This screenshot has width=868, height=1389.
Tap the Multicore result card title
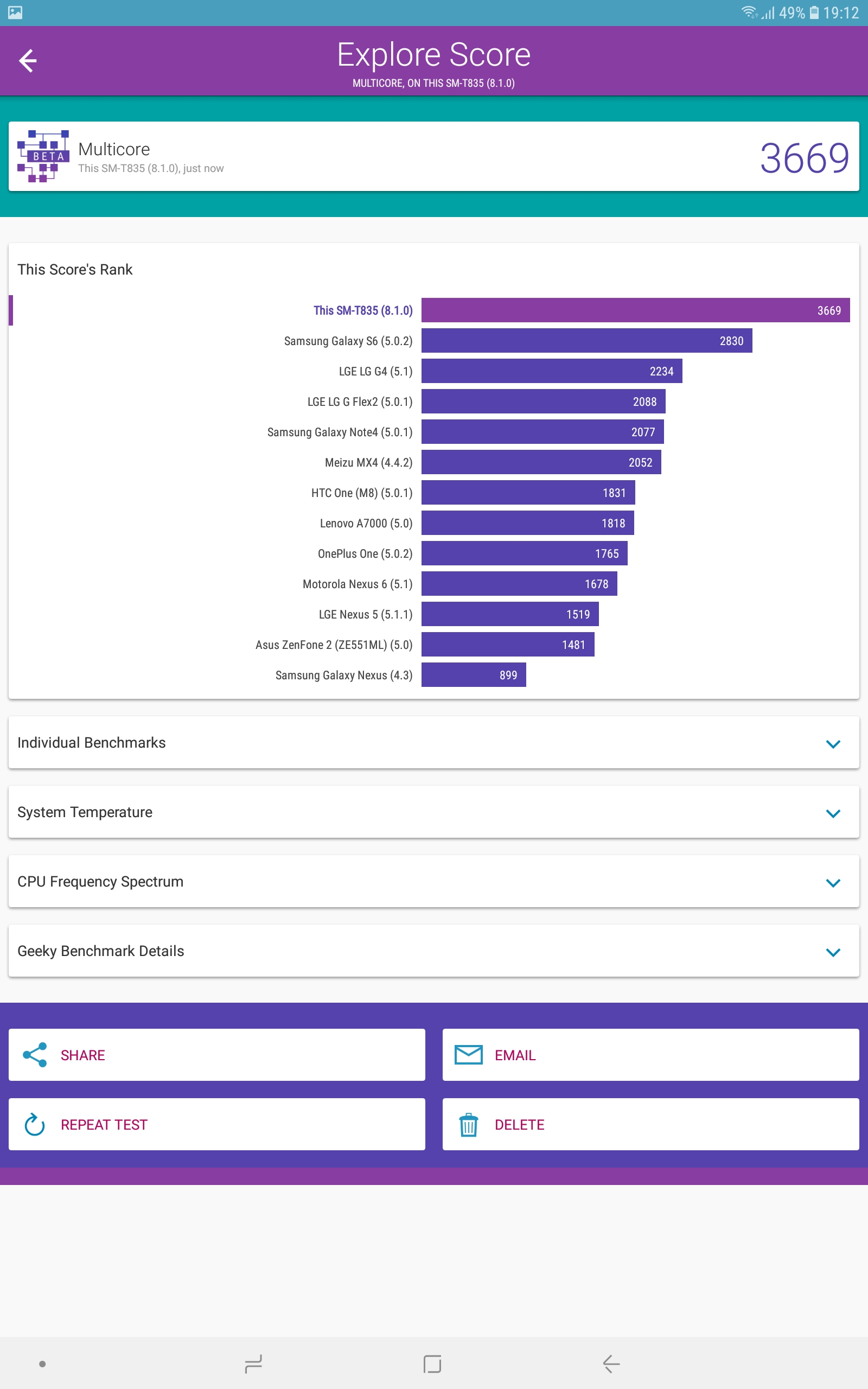(114, 149)
